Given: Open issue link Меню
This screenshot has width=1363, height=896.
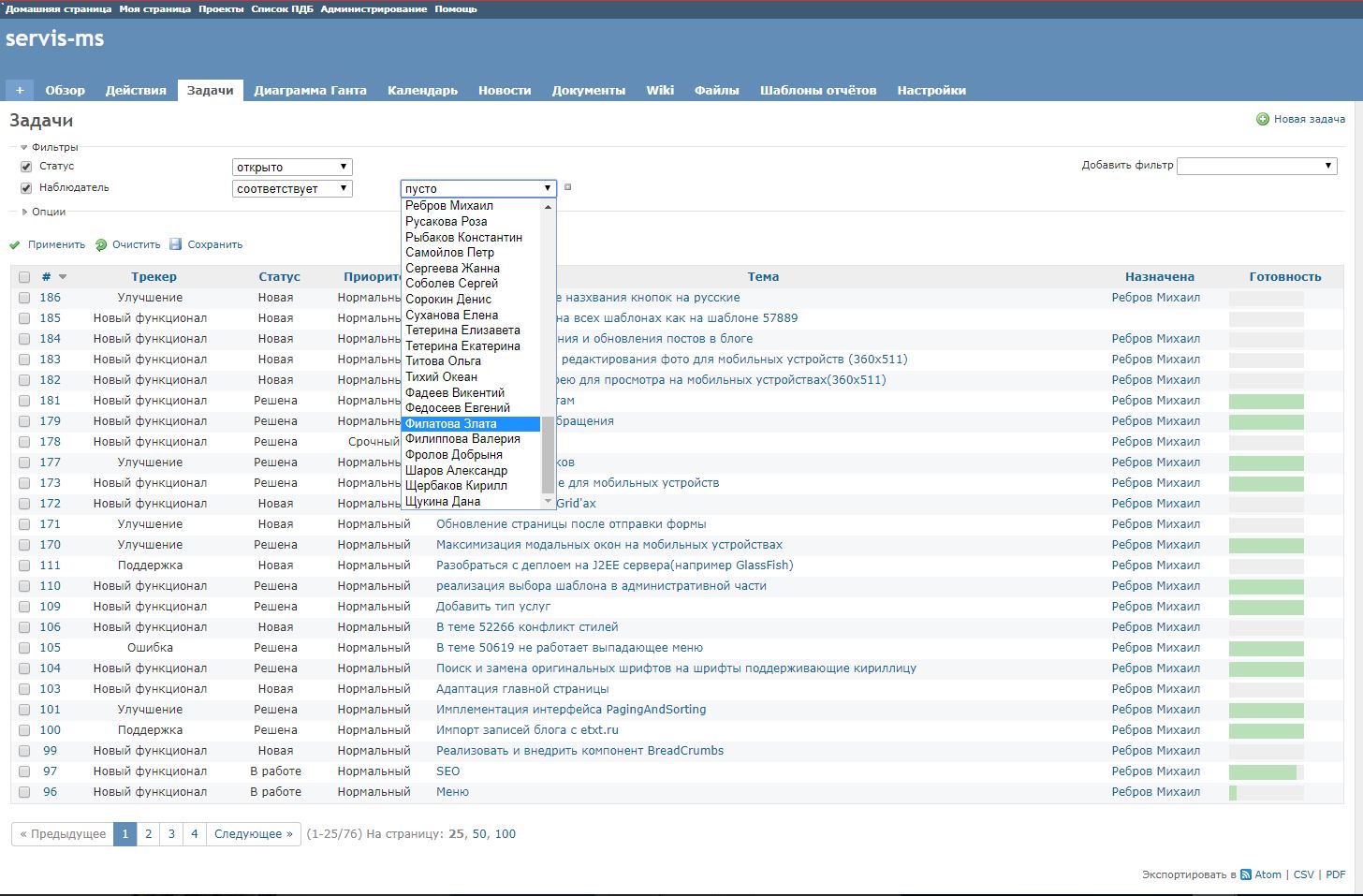Looking at the screenshot, I should pos(452,792).
